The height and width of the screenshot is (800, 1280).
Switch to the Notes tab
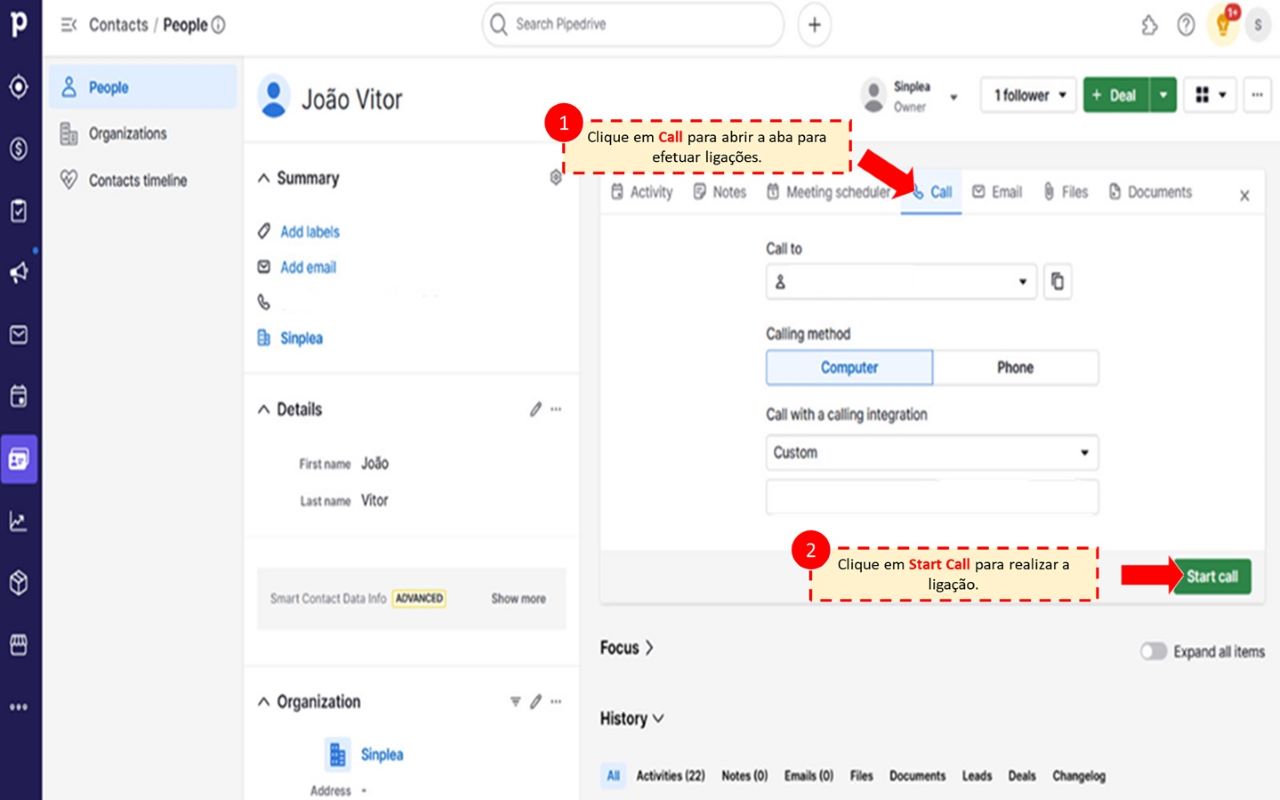point(719,192)
